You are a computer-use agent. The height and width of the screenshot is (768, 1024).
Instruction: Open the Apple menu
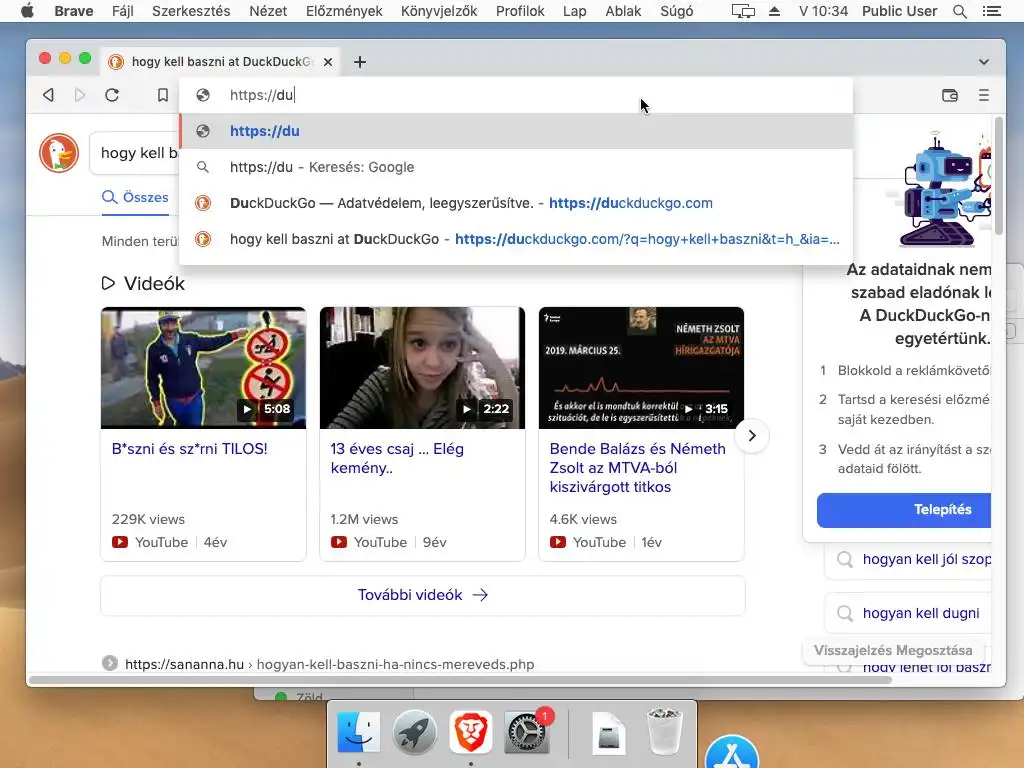point(27,11)
